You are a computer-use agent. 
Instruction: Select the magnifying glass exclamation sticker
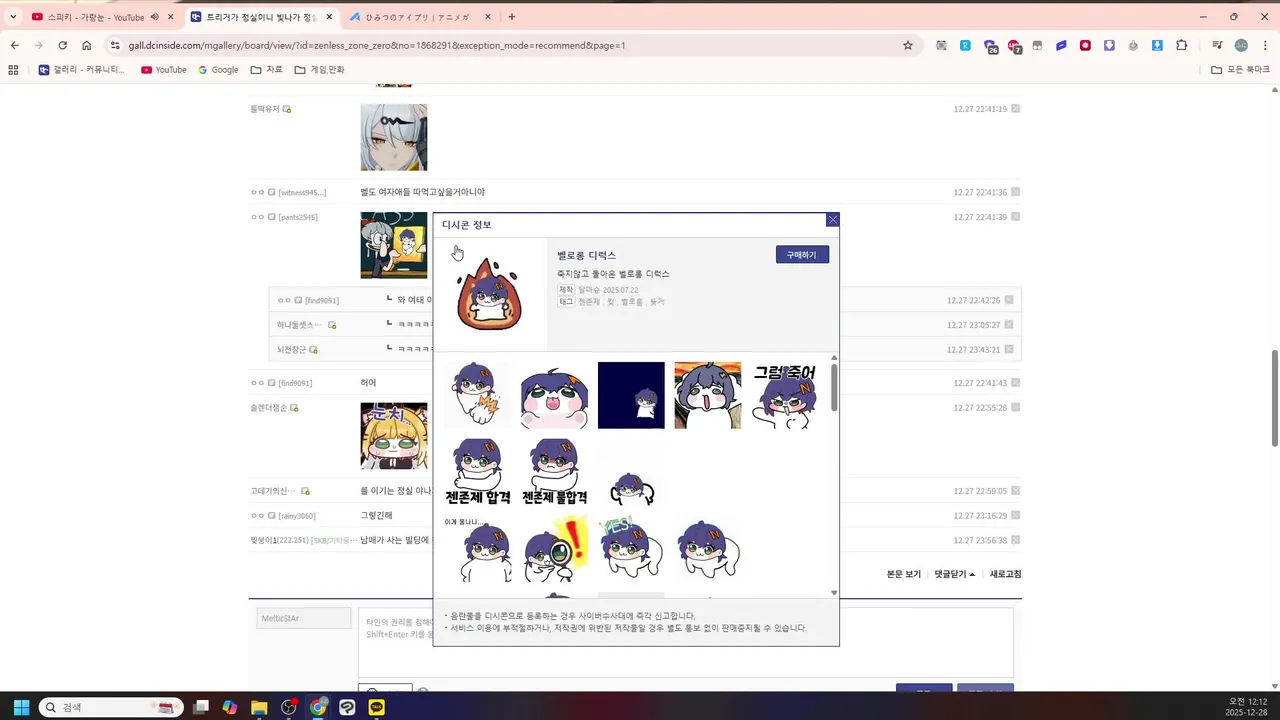click(x=554, y=548)
